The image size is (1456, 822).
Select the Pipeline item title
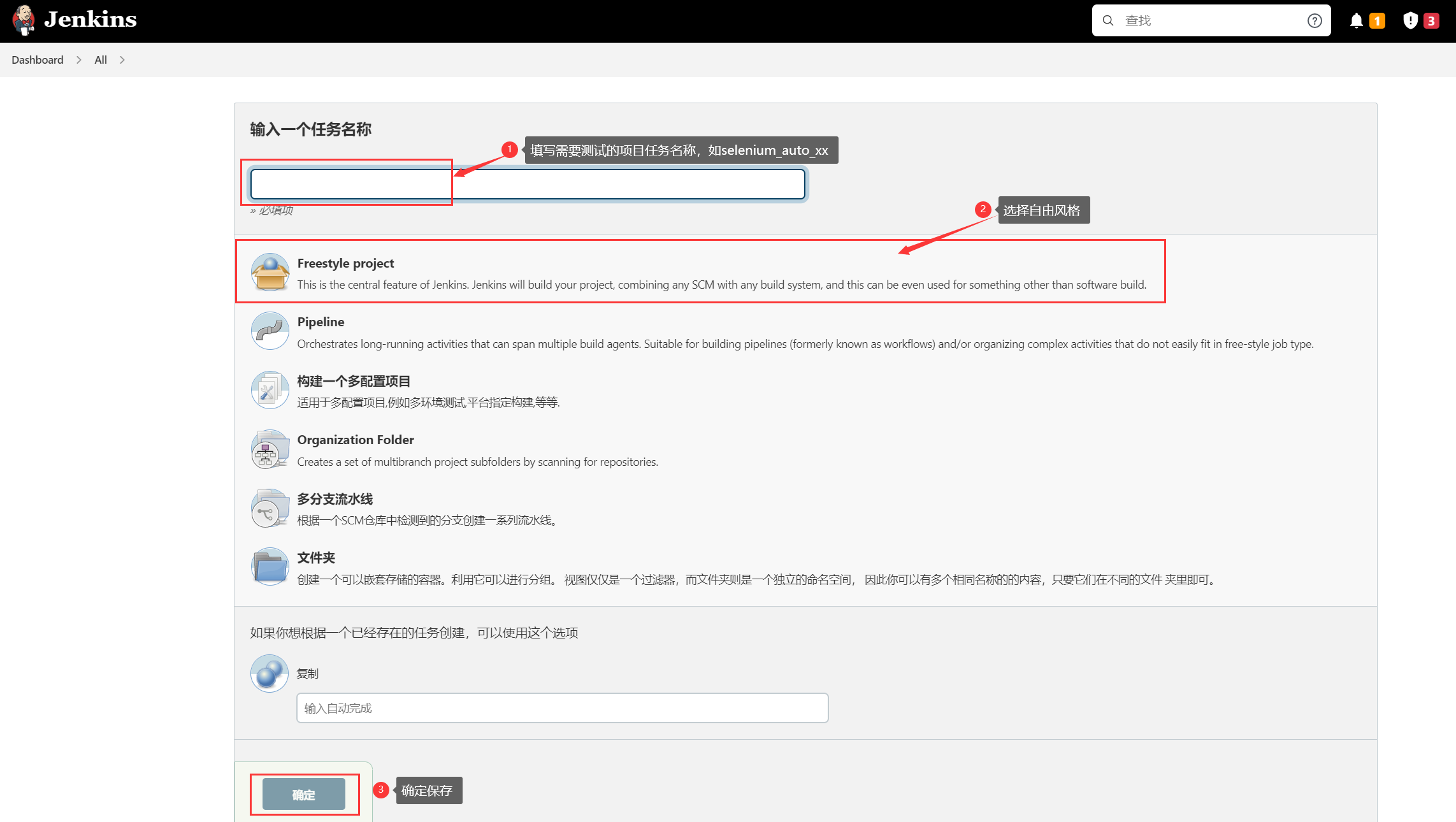pyautogui.click(x=321, y=322)
